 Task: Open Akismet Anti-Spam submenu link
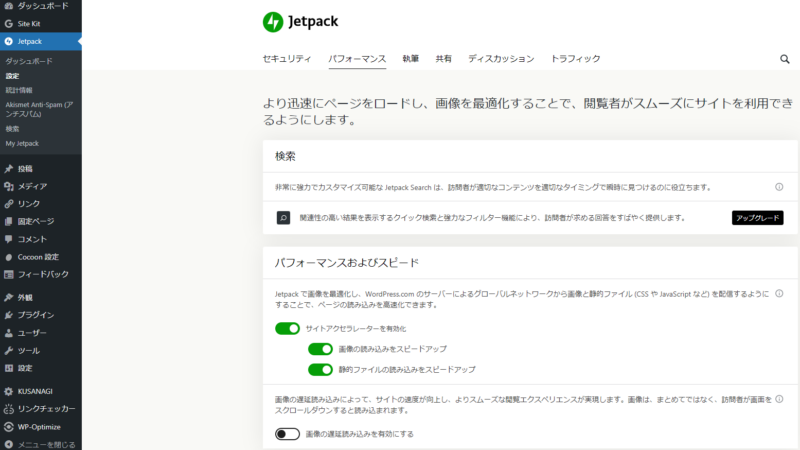coord(39,109)
